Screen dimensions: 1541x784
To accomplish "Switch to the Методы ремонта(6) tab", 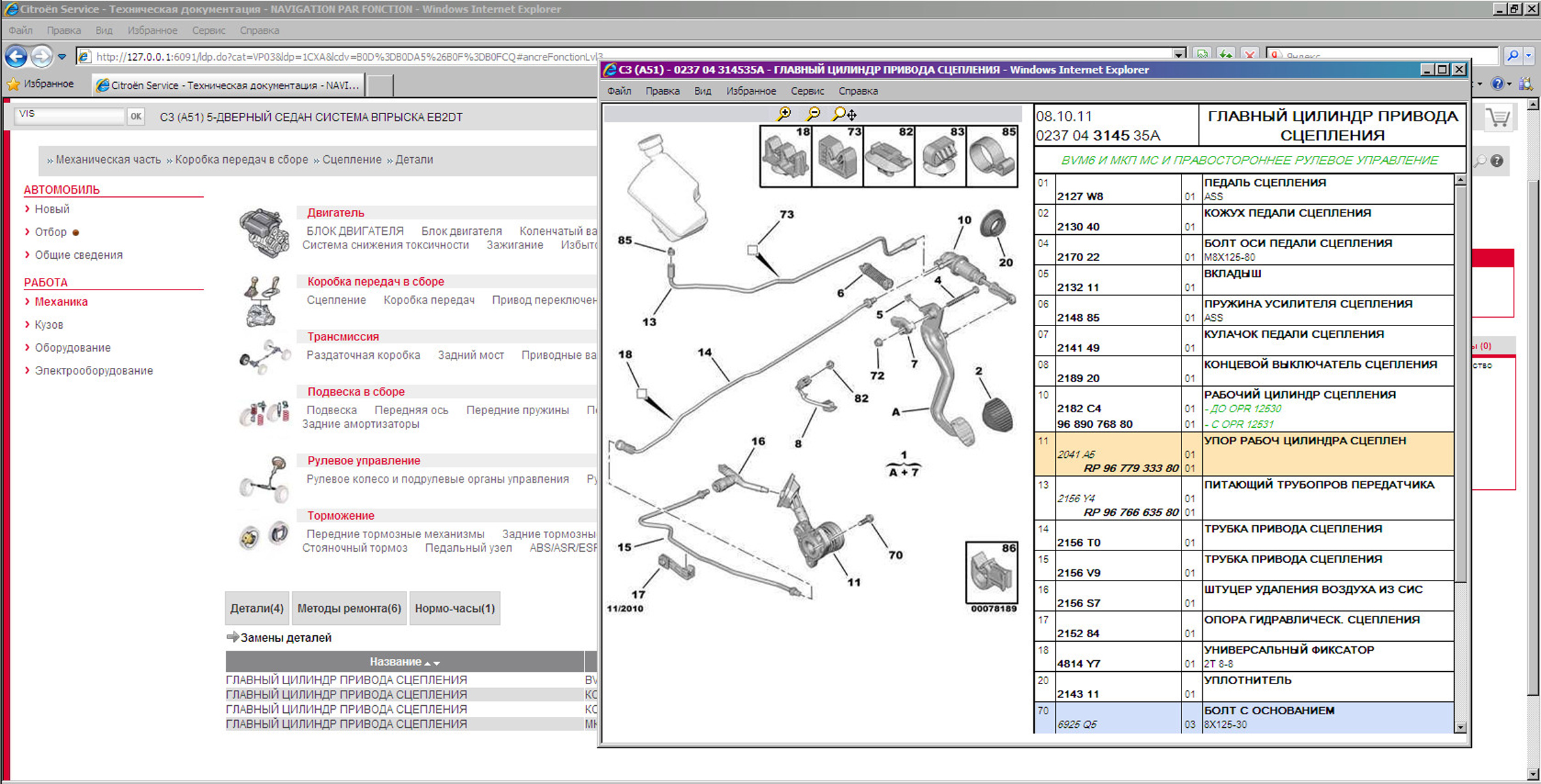I will pyautogui.click(x=349, y=608).
